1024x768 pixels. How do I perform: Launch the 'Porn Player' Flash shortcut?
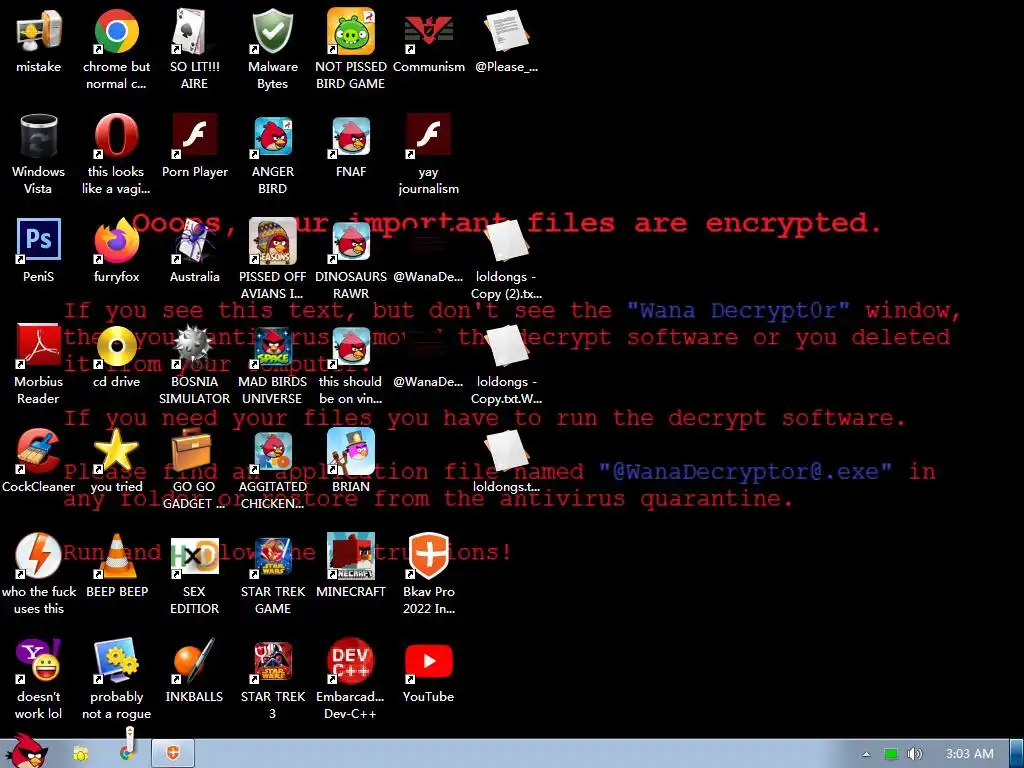coord(194,137)
